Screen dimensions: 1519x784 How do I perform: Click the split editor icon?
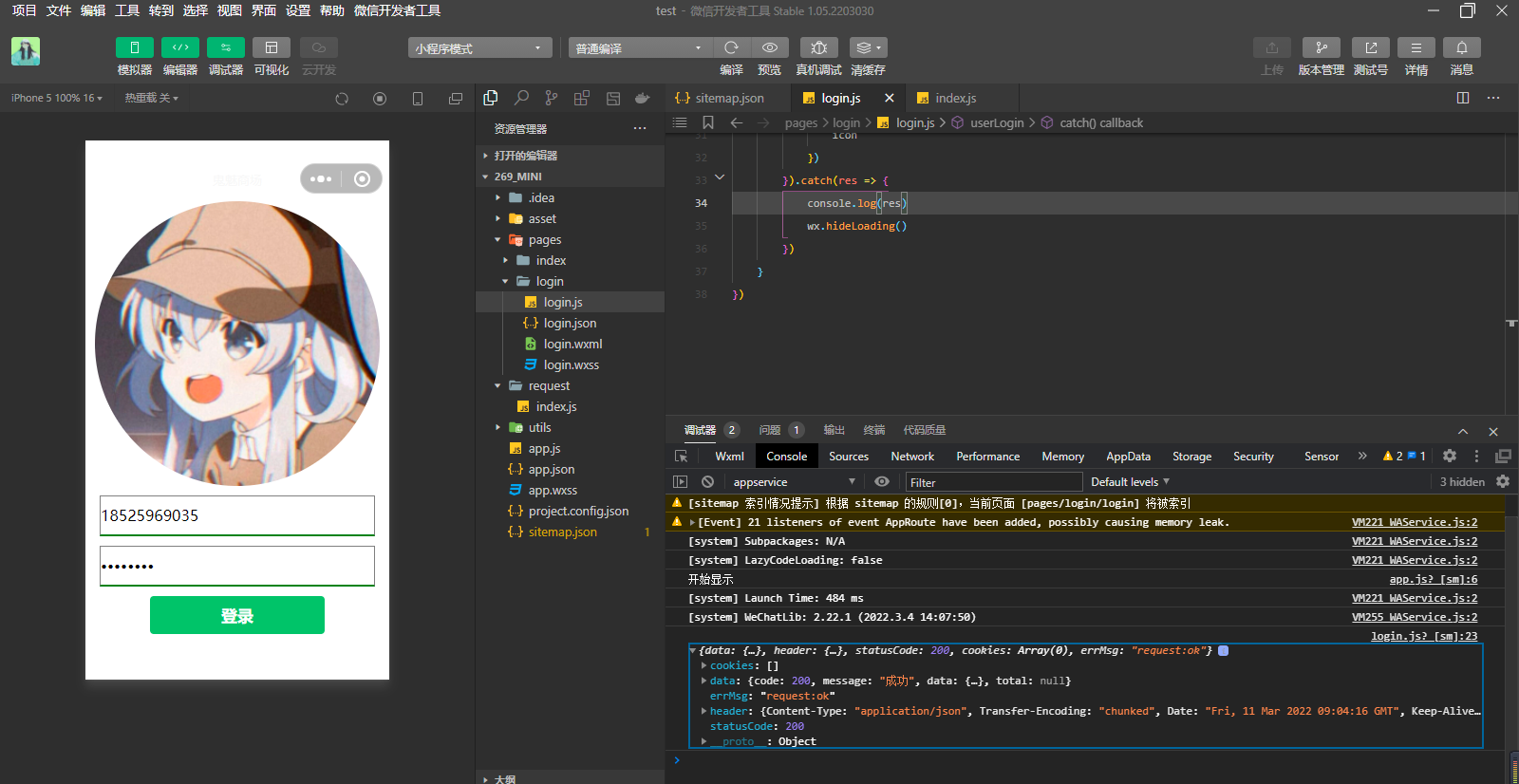pos(1463,98)
